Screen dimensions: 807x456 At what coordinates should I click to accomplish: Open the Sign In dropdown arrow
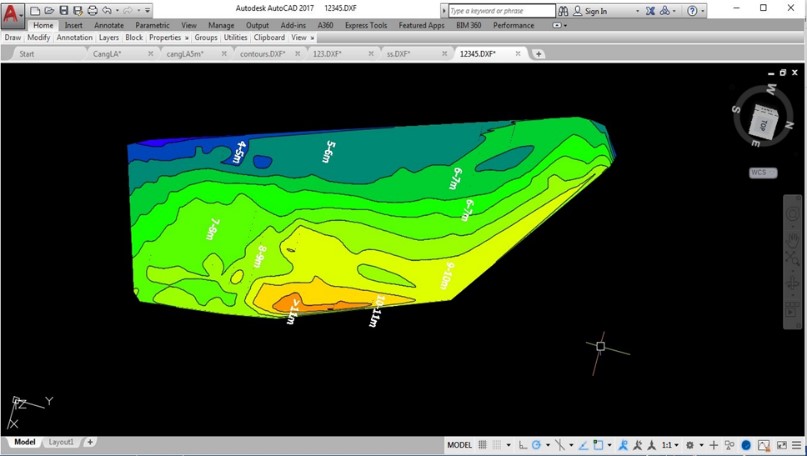point(637,11)
